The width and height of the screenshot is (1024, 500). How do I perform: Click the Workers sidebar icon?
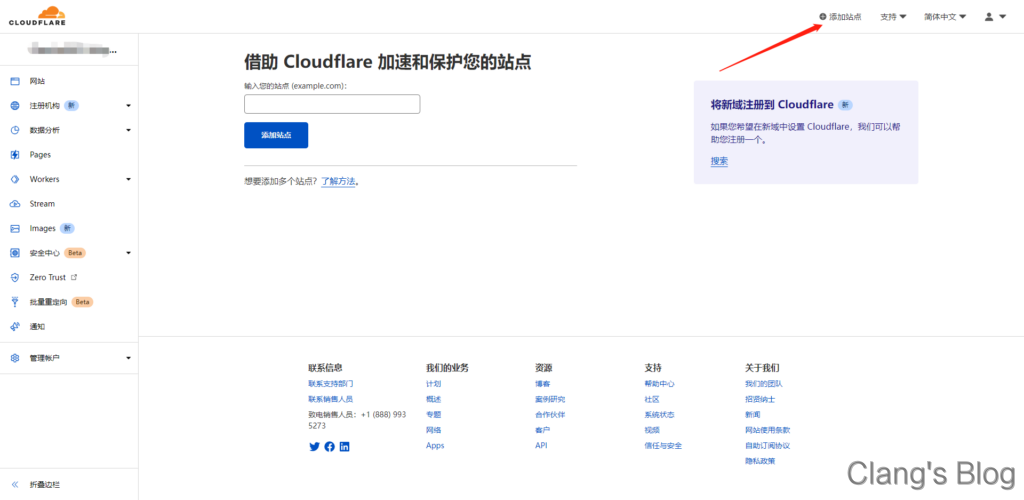(x=15, y=179)
